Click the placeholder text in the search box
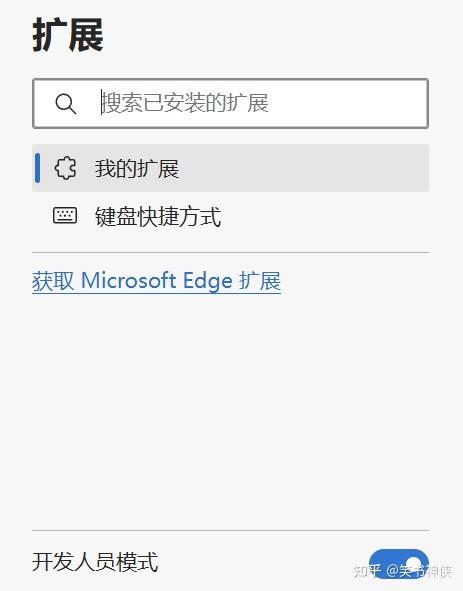This screenshot has height=591, width=463. click(185, 103)
